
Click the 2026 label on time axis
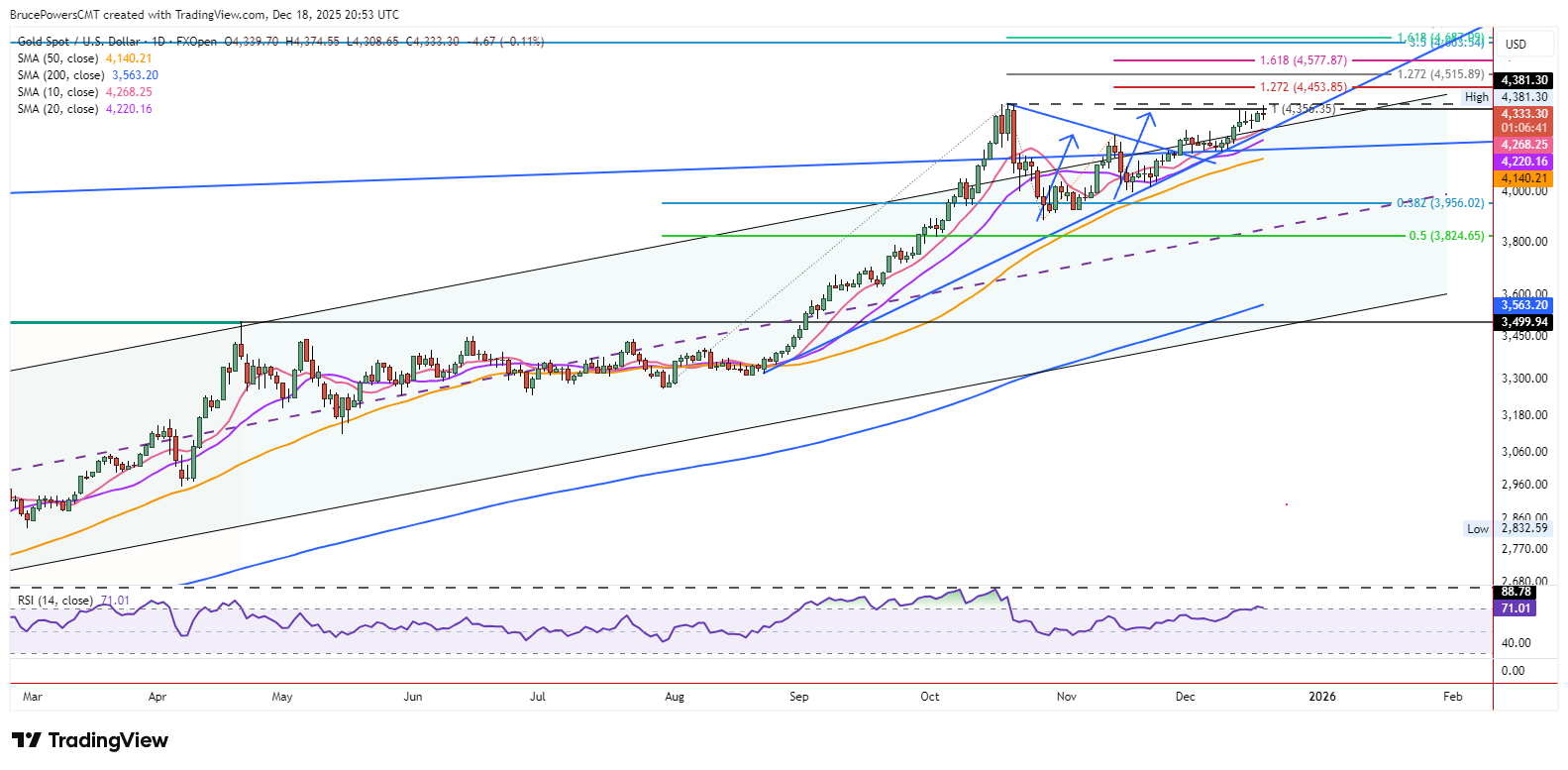coord(1321,697)
